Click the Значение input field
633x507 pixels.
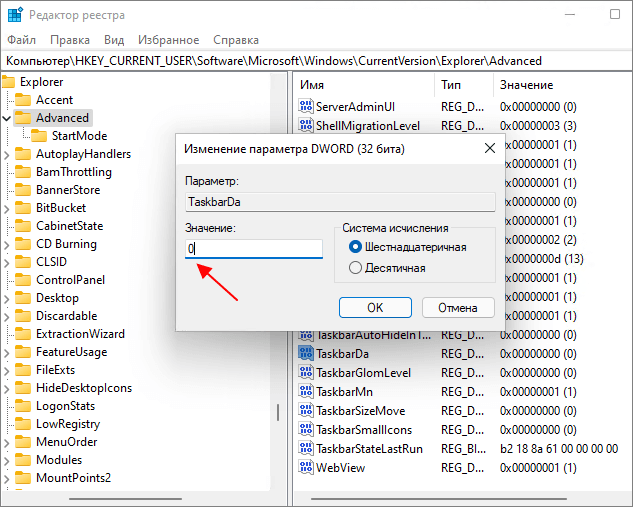(x=254, y=249)
